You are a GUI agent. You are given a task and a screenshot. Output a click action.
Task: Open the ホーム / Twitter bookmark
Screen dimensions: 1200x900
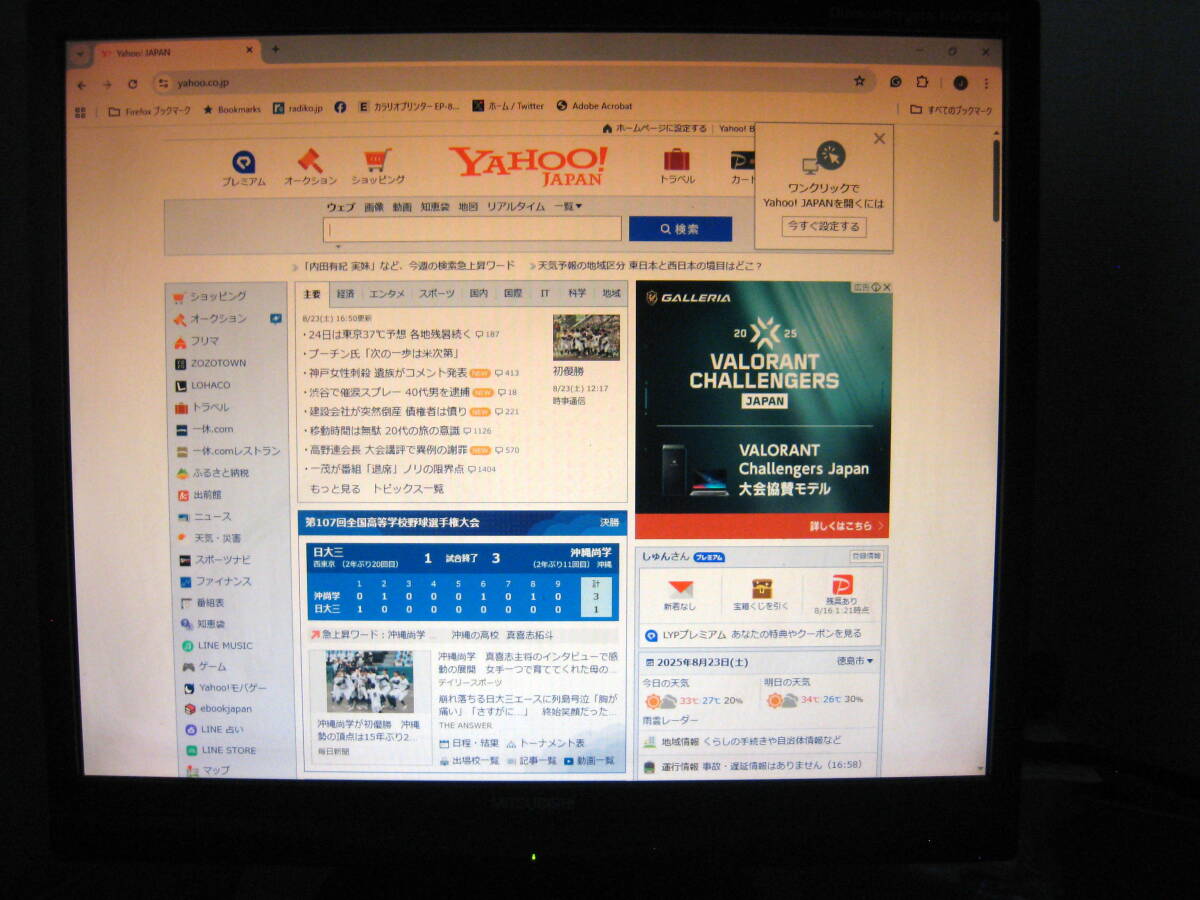508,106
